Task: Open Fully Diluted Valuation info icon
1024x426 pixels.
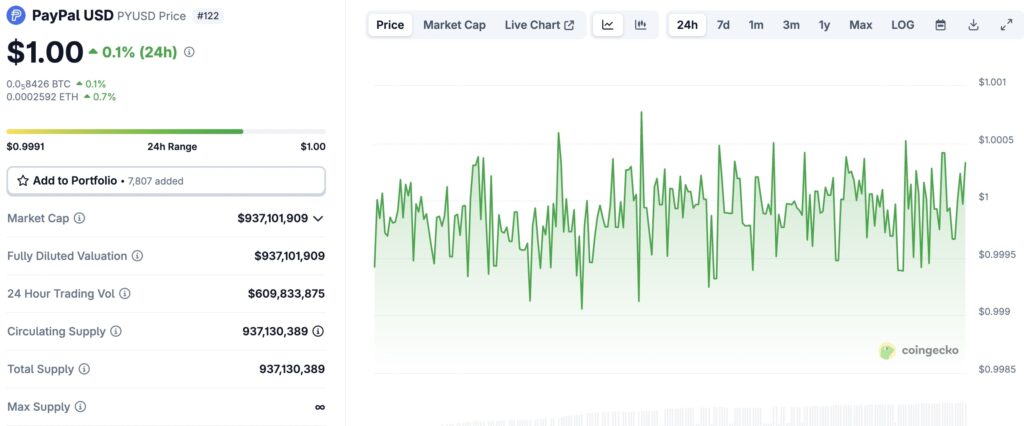Action: [137, 256]
